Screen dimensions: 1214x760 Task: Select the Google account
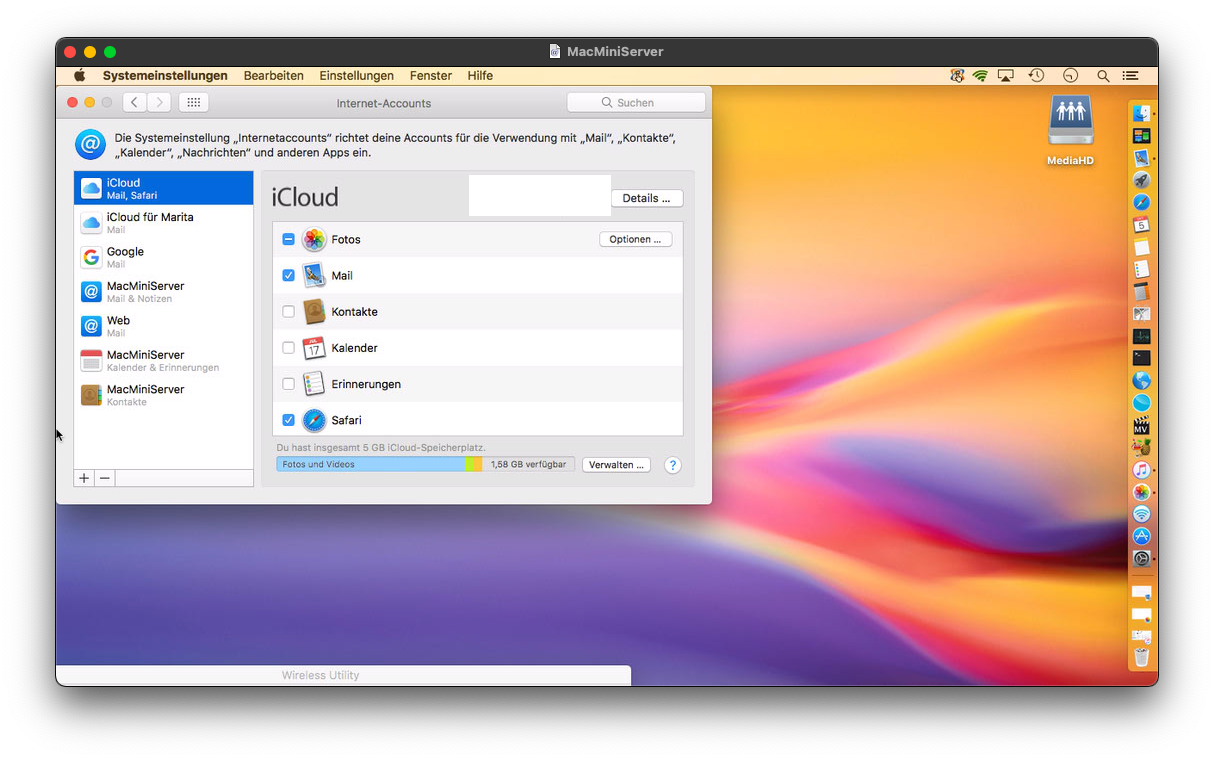tap(164, 257)
